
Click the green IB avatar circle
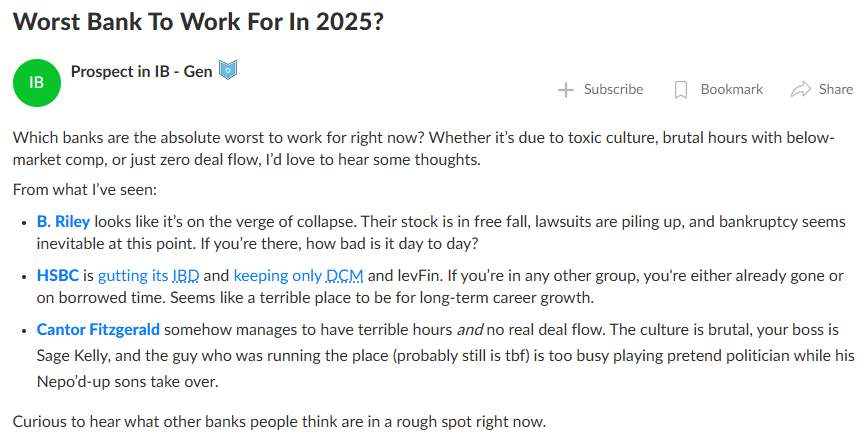(x=36, y=83)
